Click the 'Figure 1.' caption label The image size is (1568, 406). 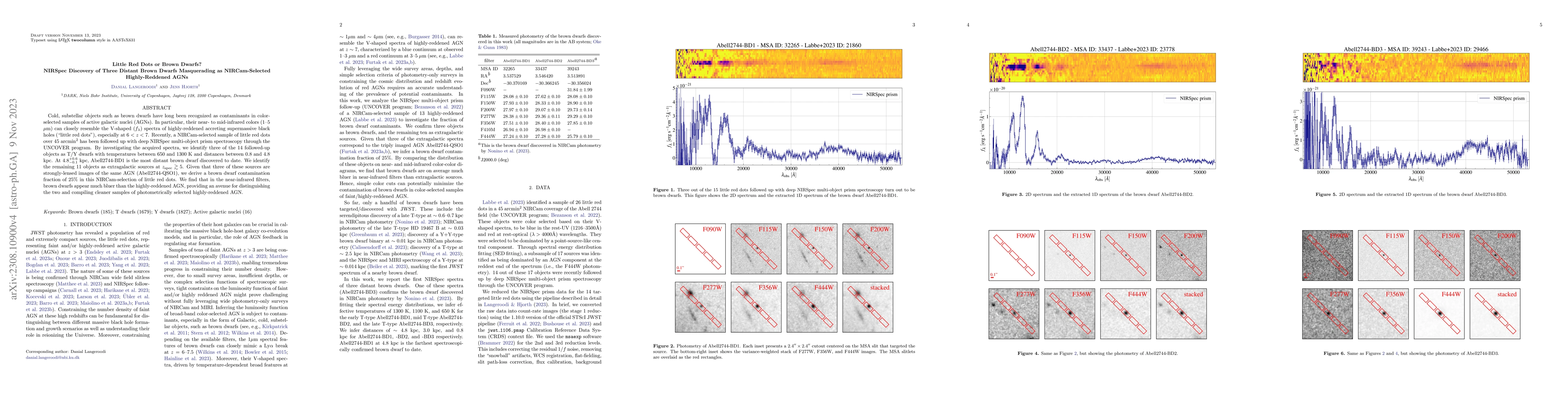[664, 190]
